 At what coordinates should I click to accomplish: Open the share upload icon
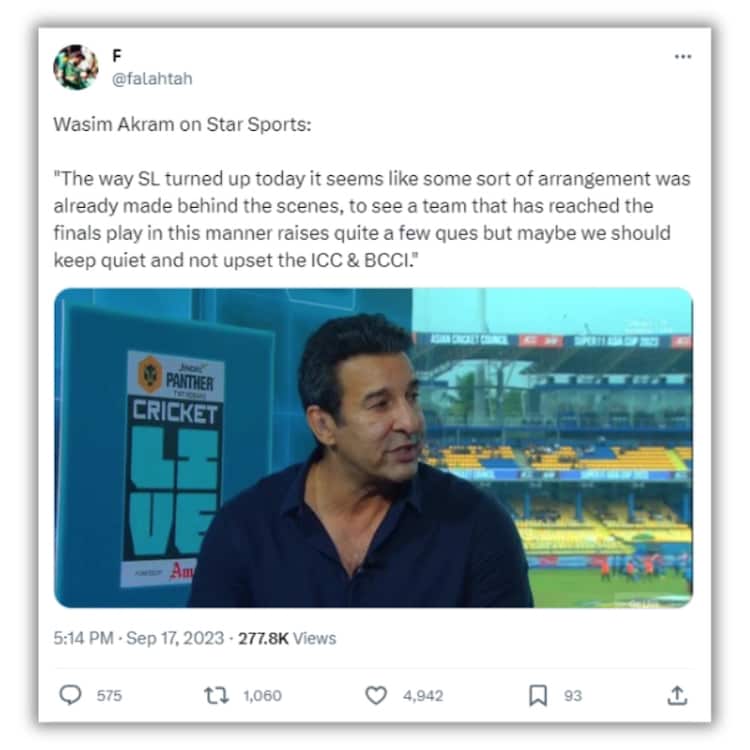677,695
